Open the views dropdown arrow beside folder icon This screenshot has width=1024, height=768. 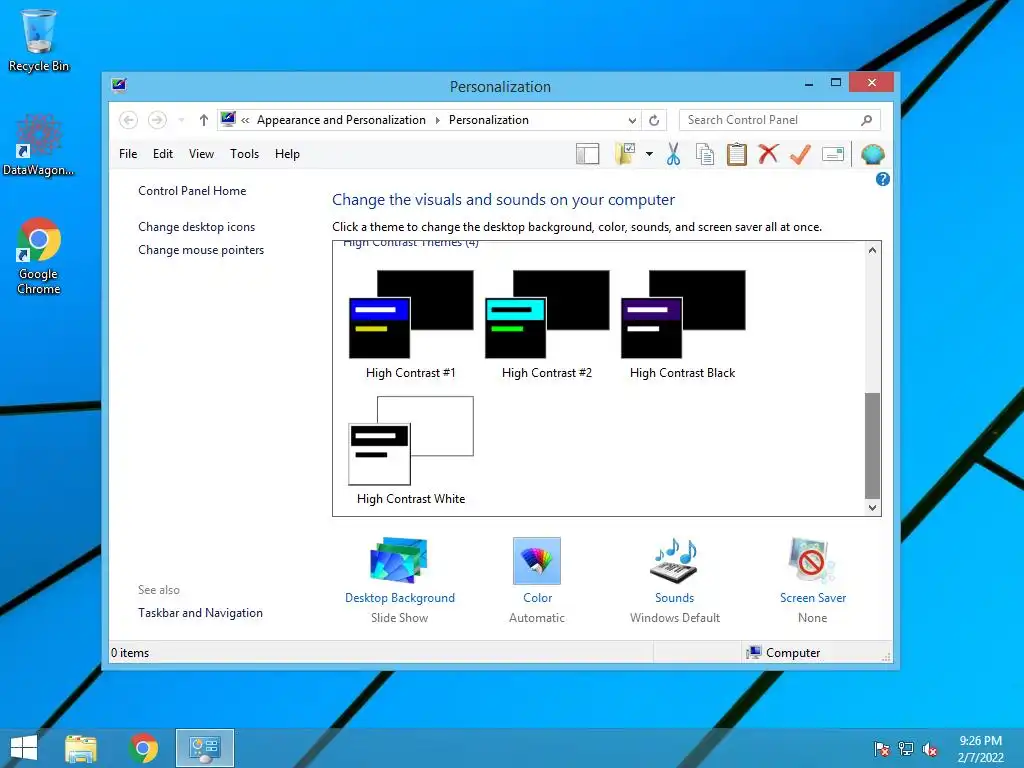[x=649, y=154]
